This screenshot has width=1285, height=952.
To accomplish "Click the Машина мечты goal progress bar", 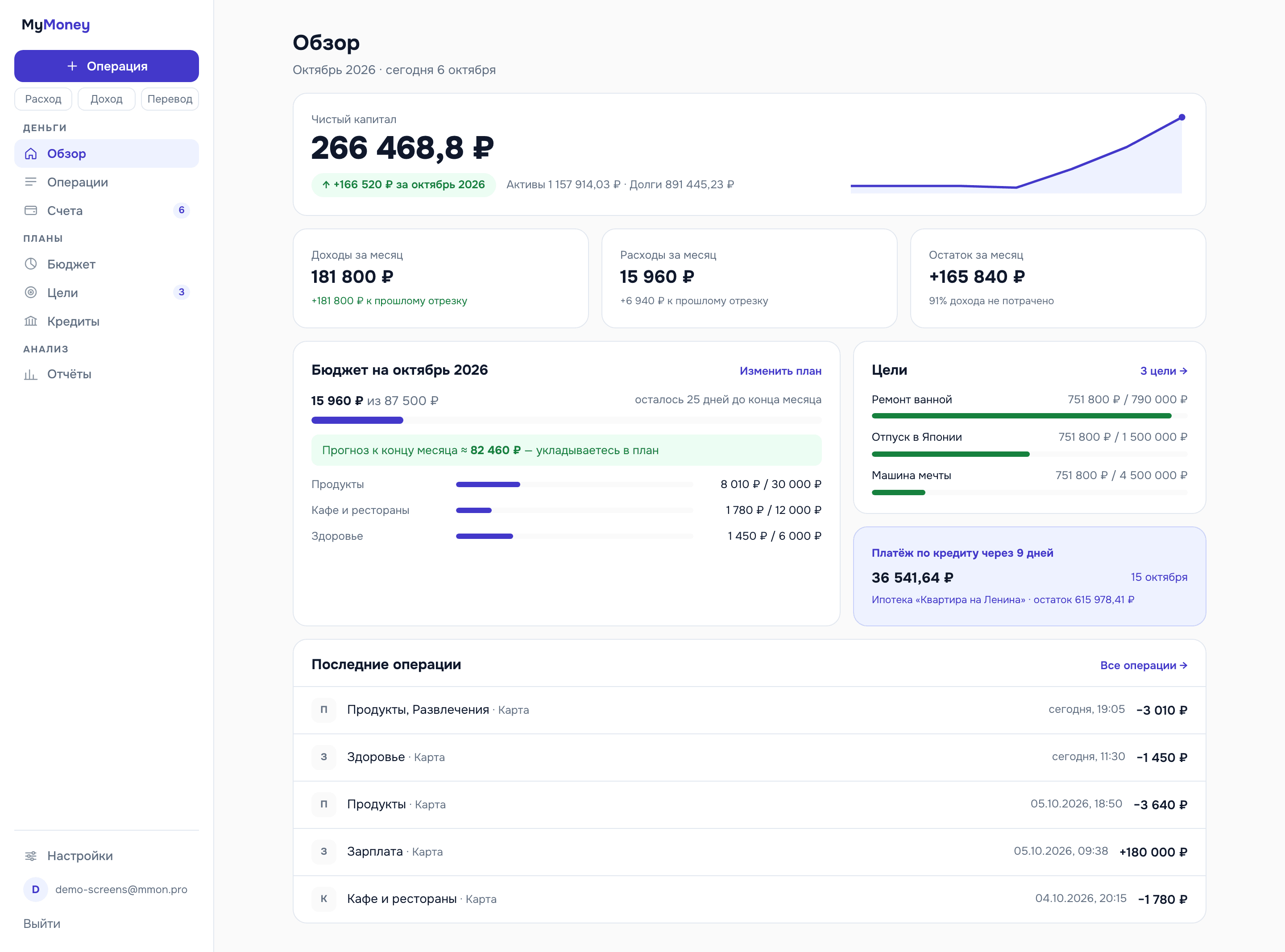I will (1029, 493).
